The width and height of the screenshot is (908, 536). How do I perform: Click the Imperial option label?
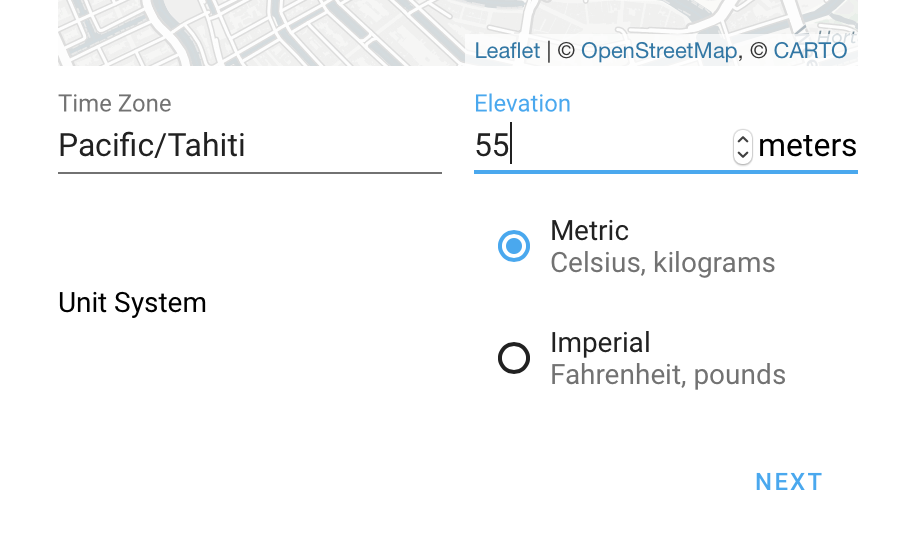[x=600, y=343]
